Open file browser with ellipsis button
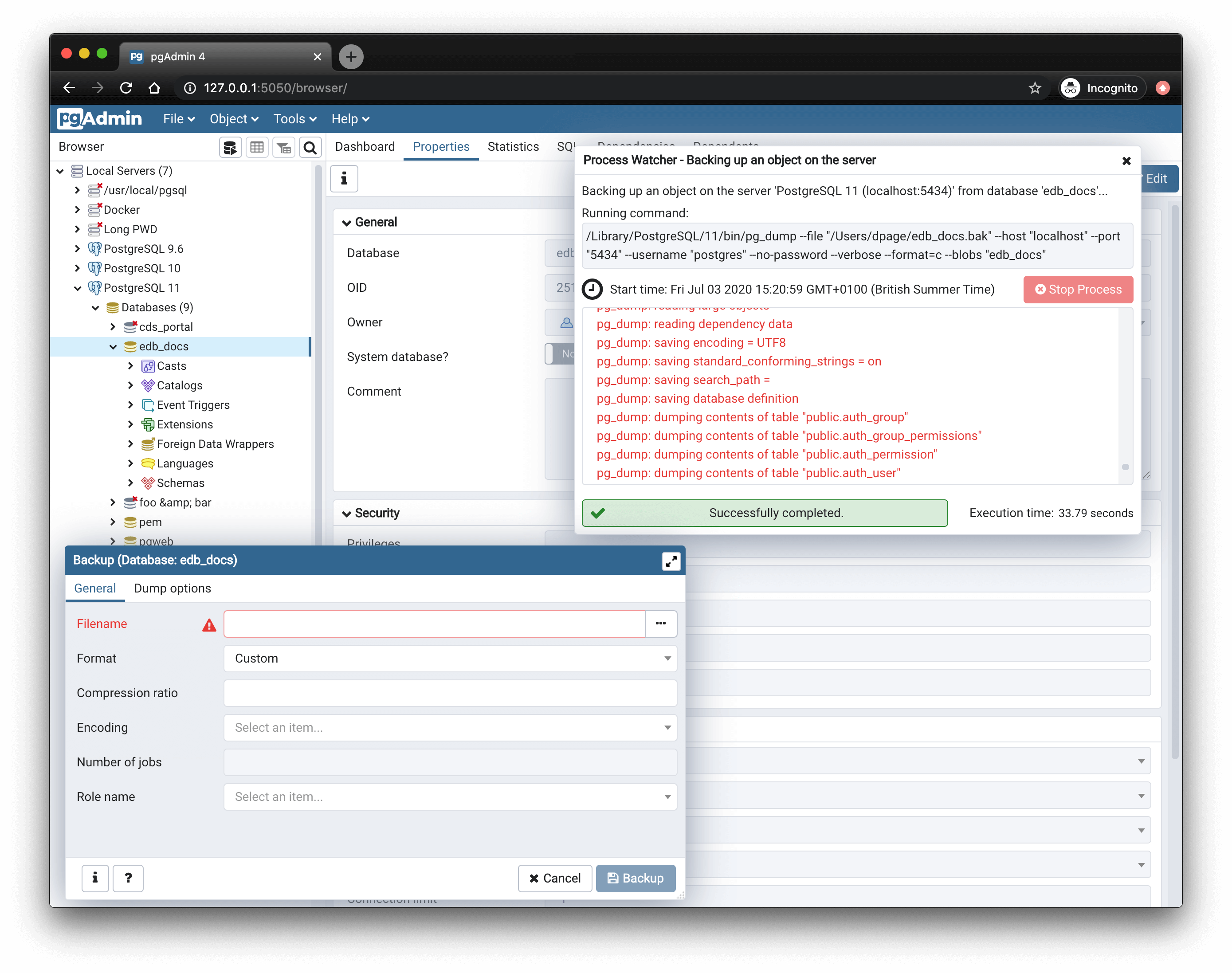This screenshot has height=973, width=1232. pyautogui.click(x=661, y=624)
